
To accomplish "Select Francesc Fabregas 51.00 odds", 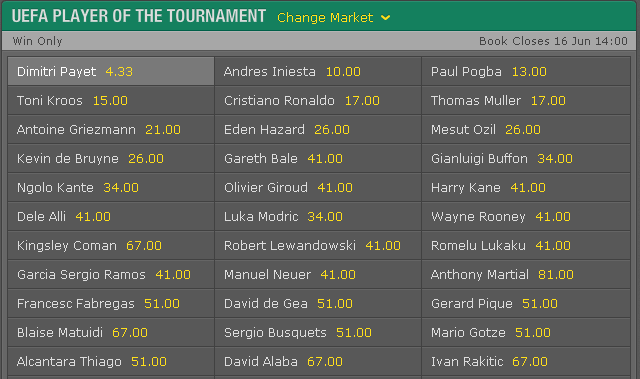I will (111, 303).
